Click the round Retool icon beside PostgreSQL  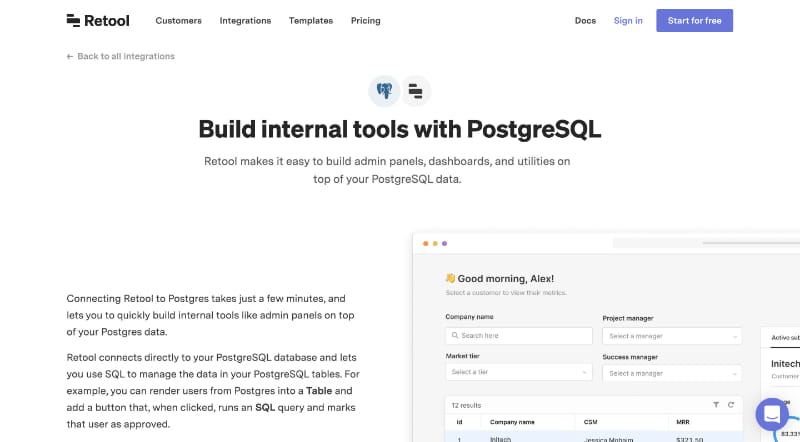416,91
